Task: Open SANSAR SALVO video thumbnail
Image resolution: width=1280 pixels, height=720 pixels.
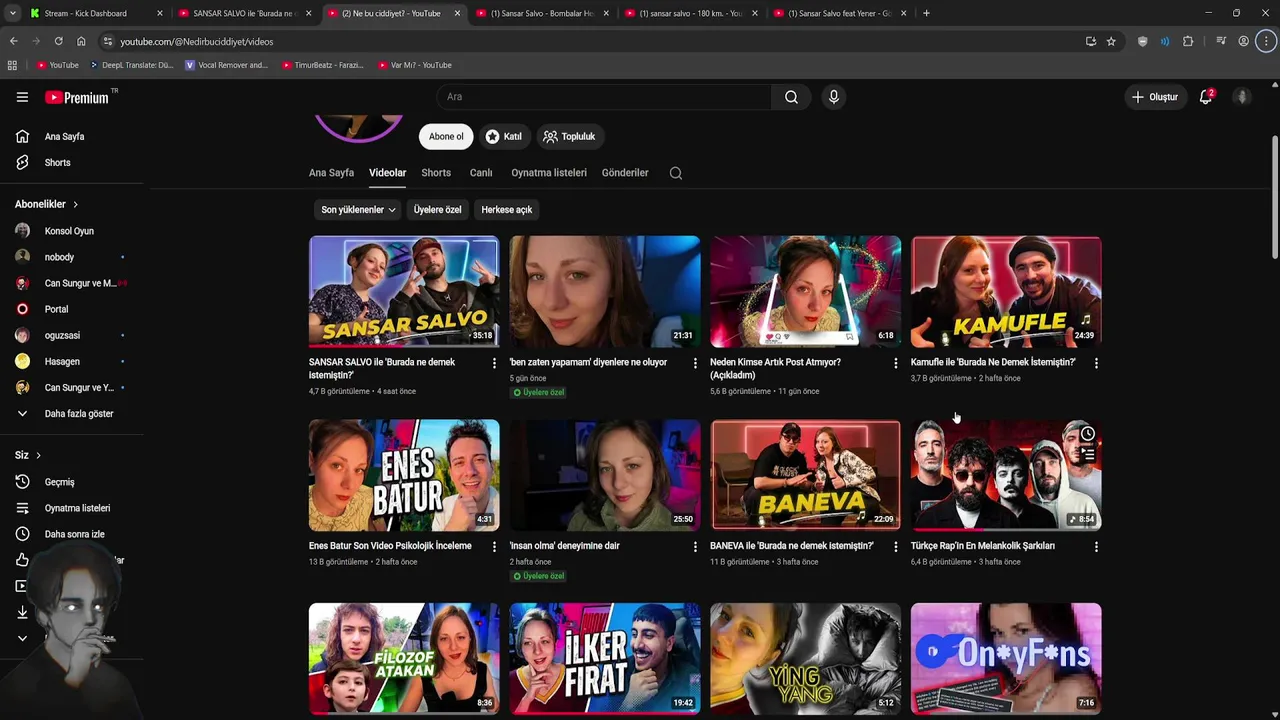Action: click(x=404, y=290)
